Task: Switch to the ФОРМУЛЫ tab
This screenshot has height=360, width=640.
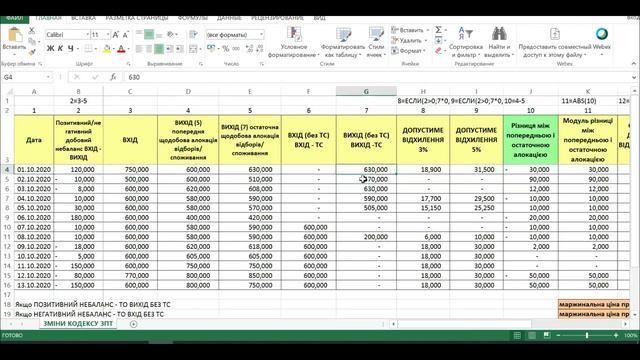Action: 193,18
